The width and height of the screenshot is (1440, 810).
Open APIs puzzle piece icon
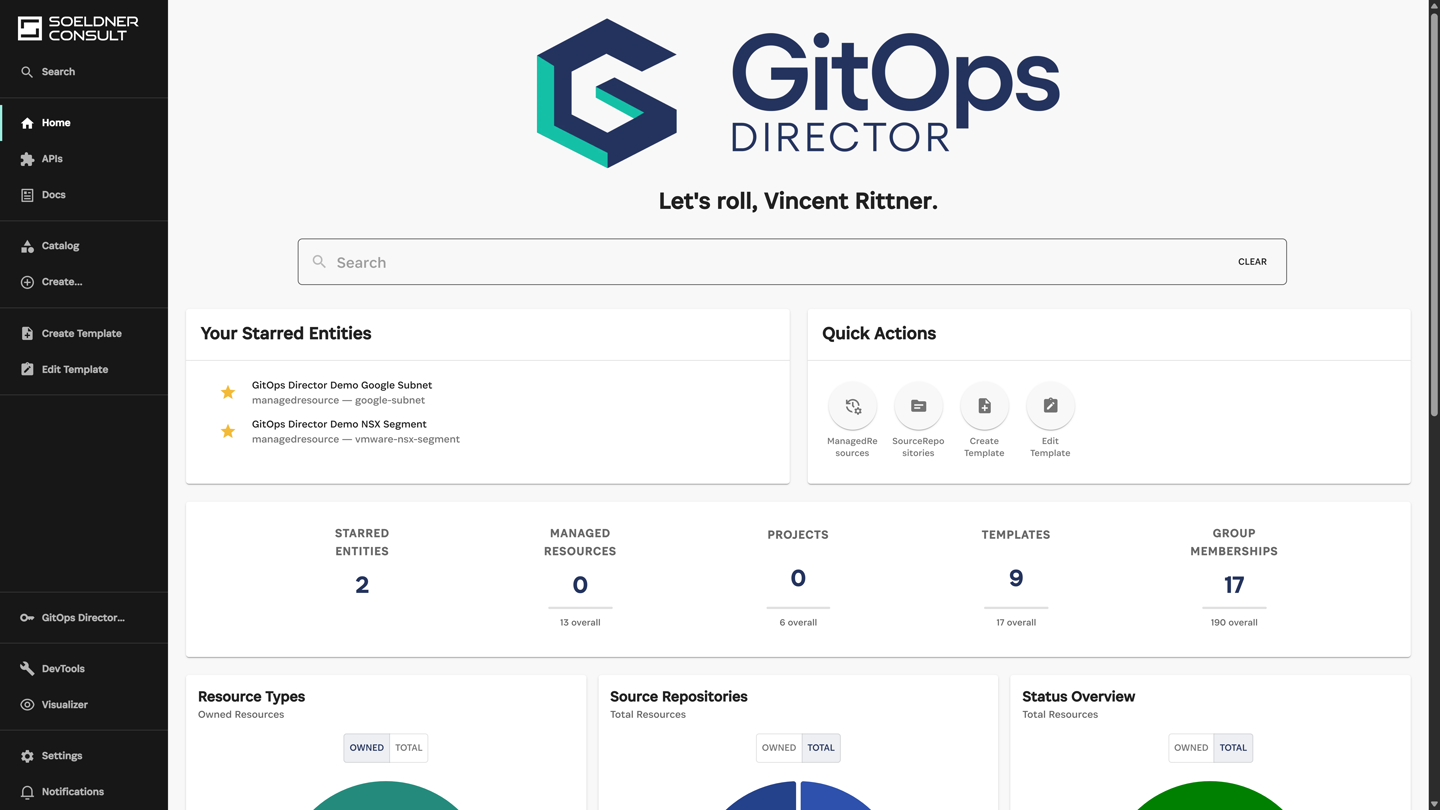(x=27, y=159)
